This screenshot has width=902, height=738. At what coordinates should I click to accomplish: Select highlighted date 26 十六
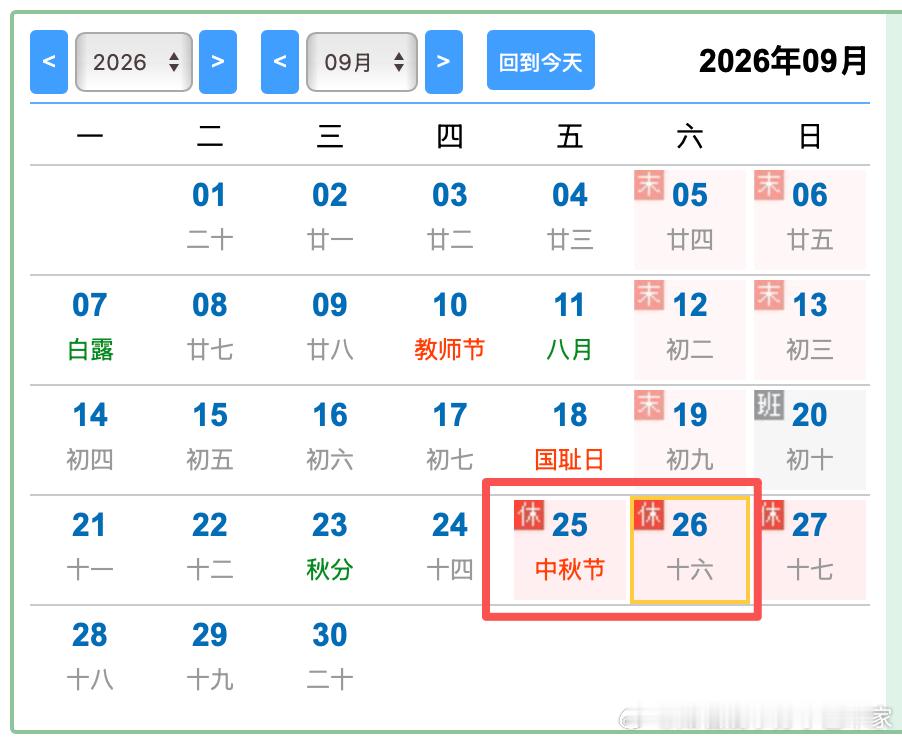point(690,549)
